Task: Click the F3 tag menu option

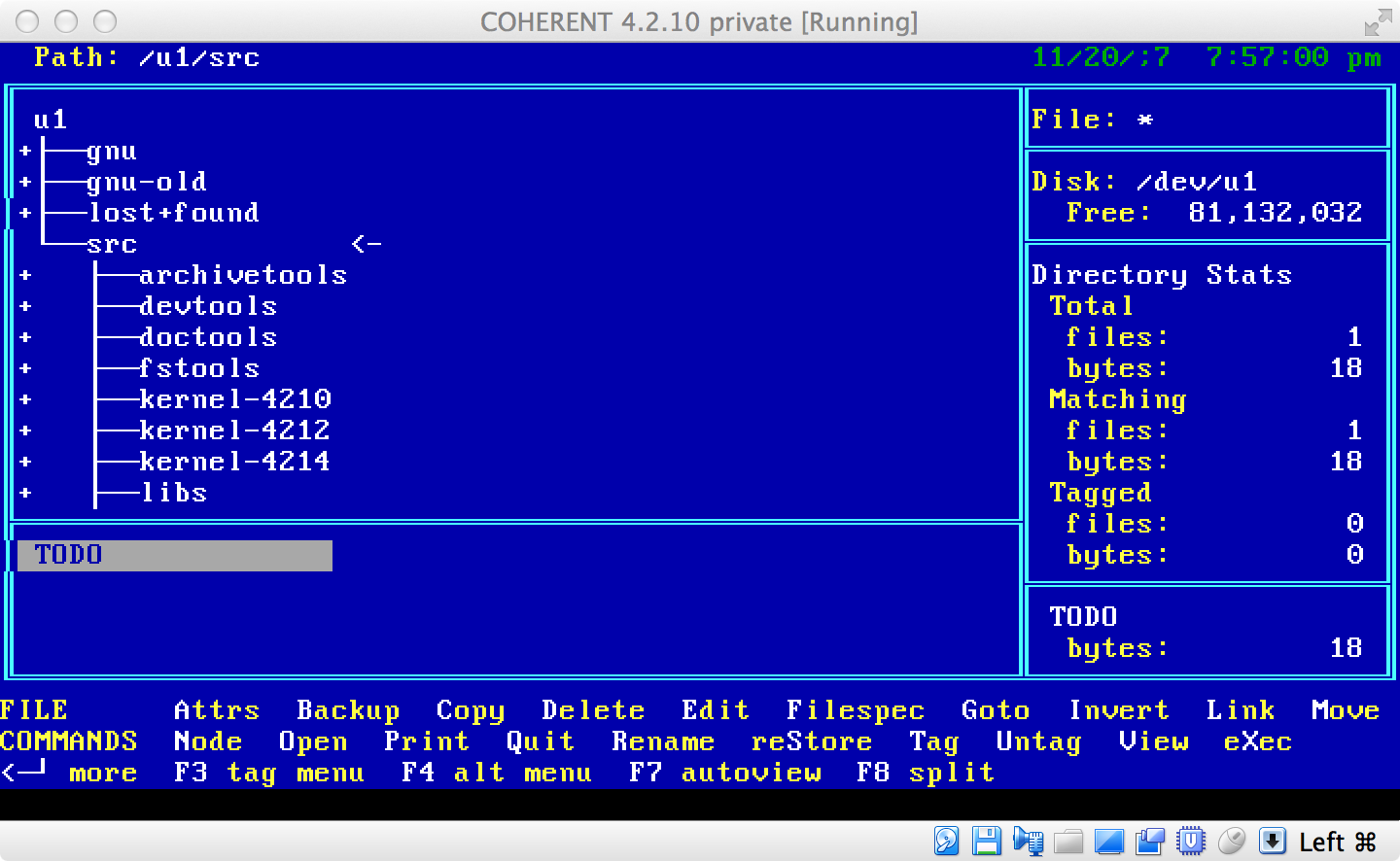Action: tap(269, 773)
